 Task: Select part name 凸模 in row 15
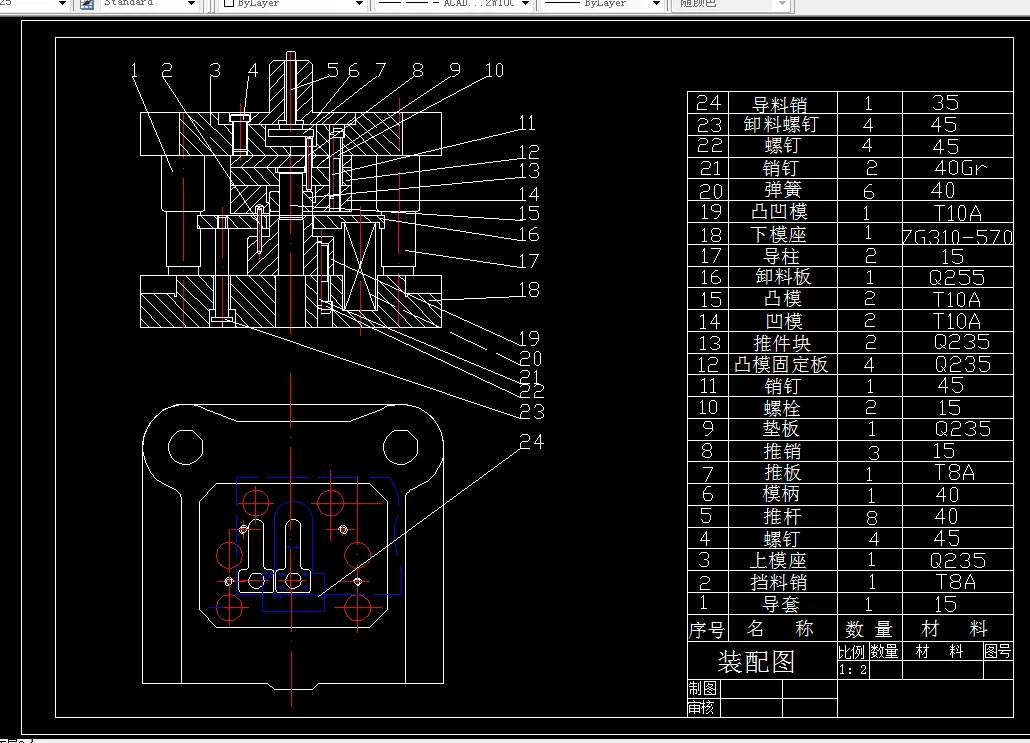pyautogui.click(x=783, y=299)
